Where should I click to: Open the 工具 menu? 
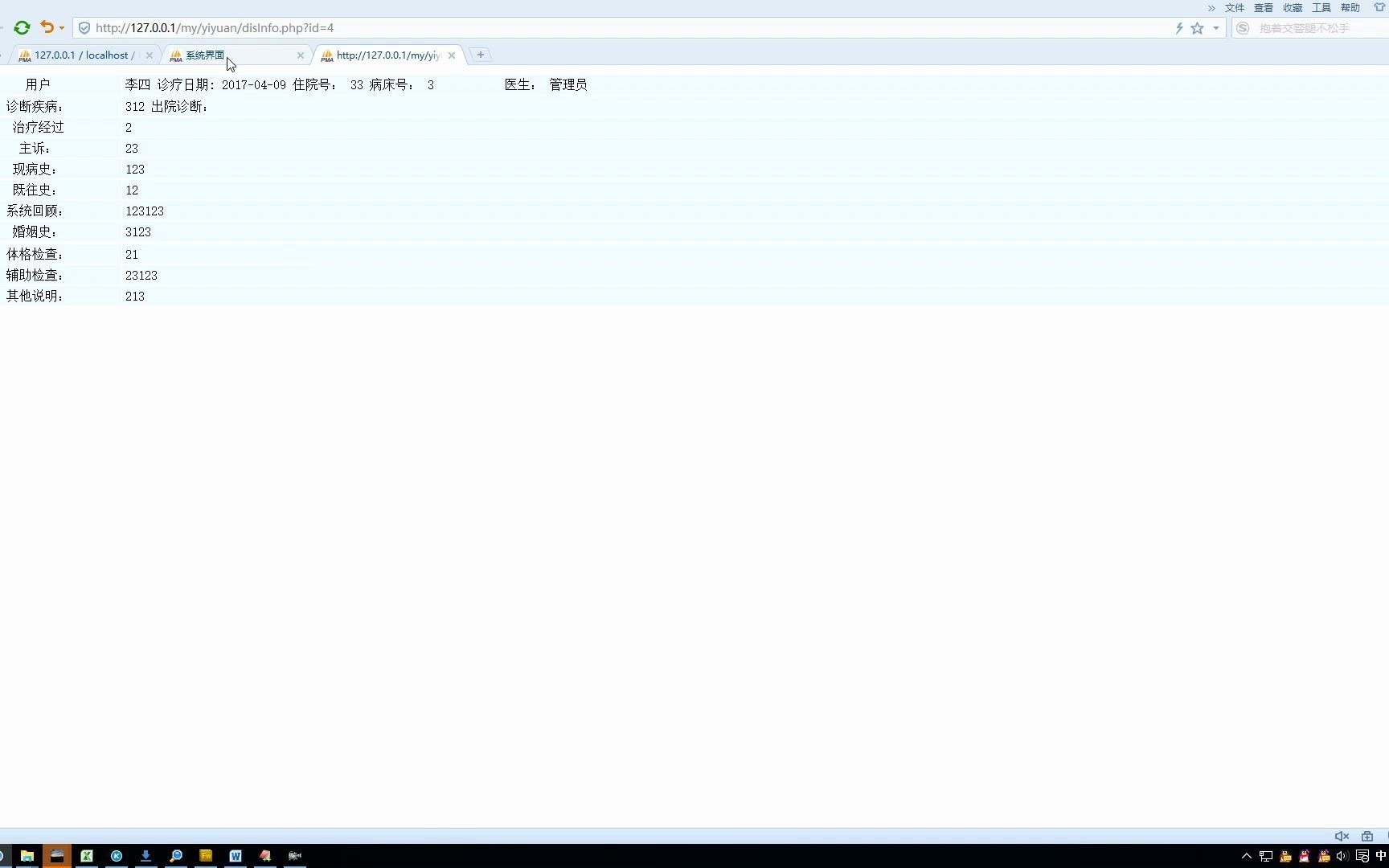pyautogui.click(x=1321, y=8)
